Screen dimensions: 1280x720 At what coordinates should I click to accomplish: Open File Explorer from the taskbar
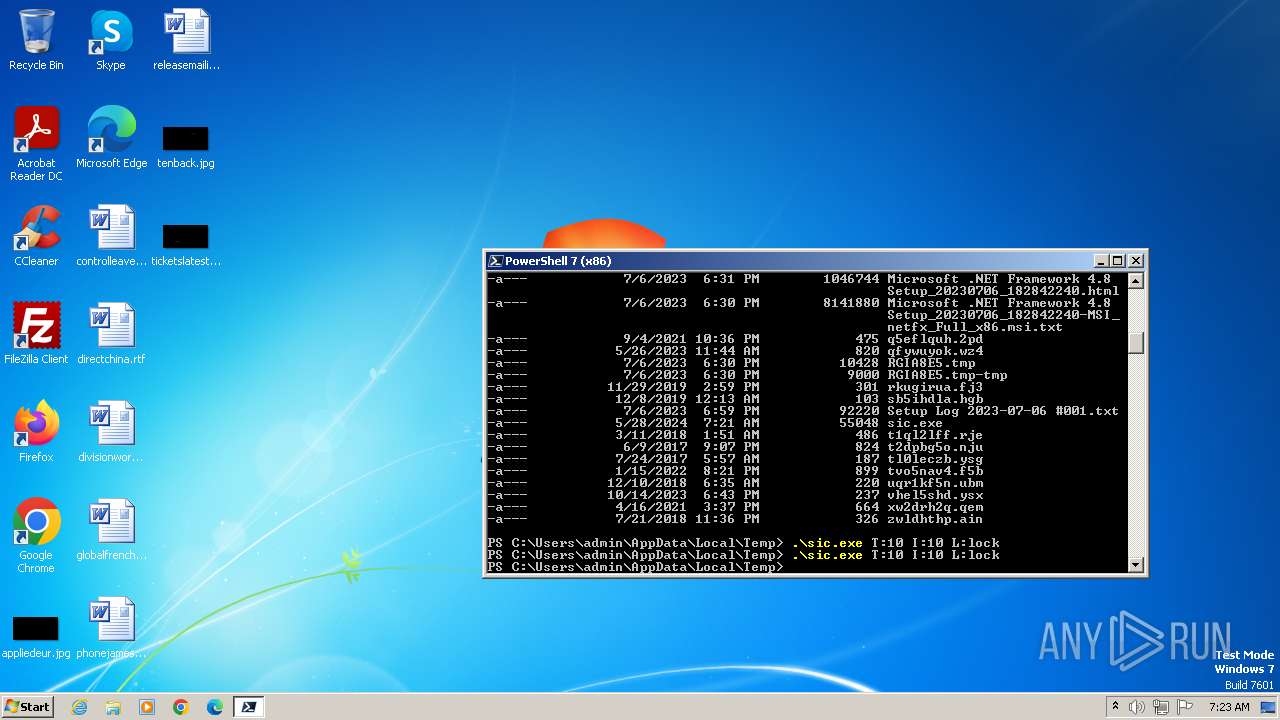click(113, 707)
